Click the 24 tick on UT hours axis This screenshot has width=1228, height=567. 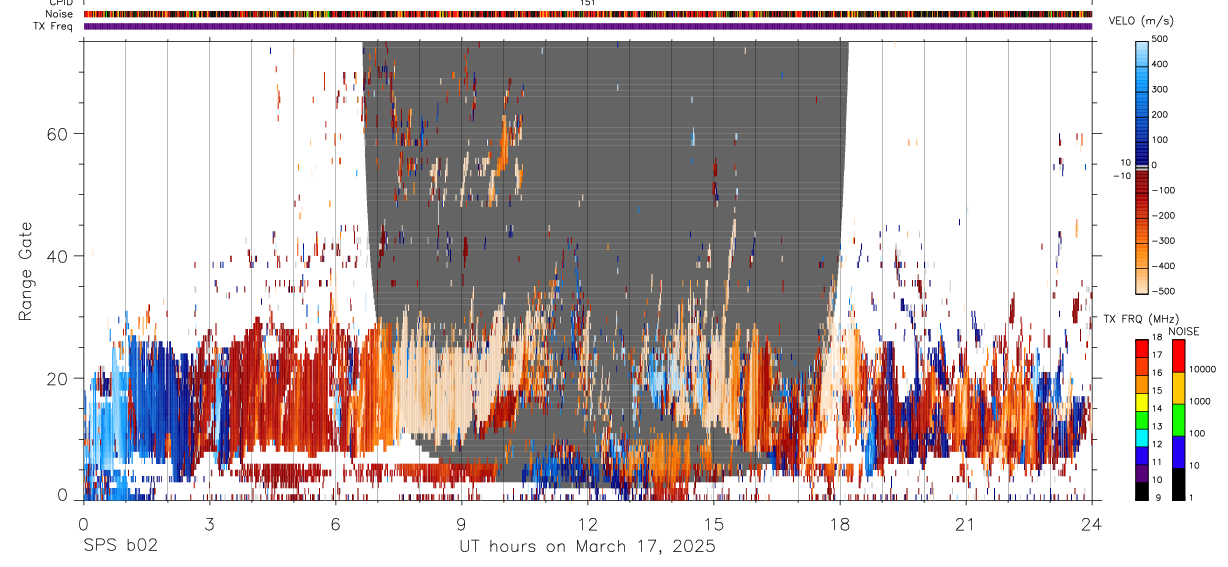click(1091, 524)
